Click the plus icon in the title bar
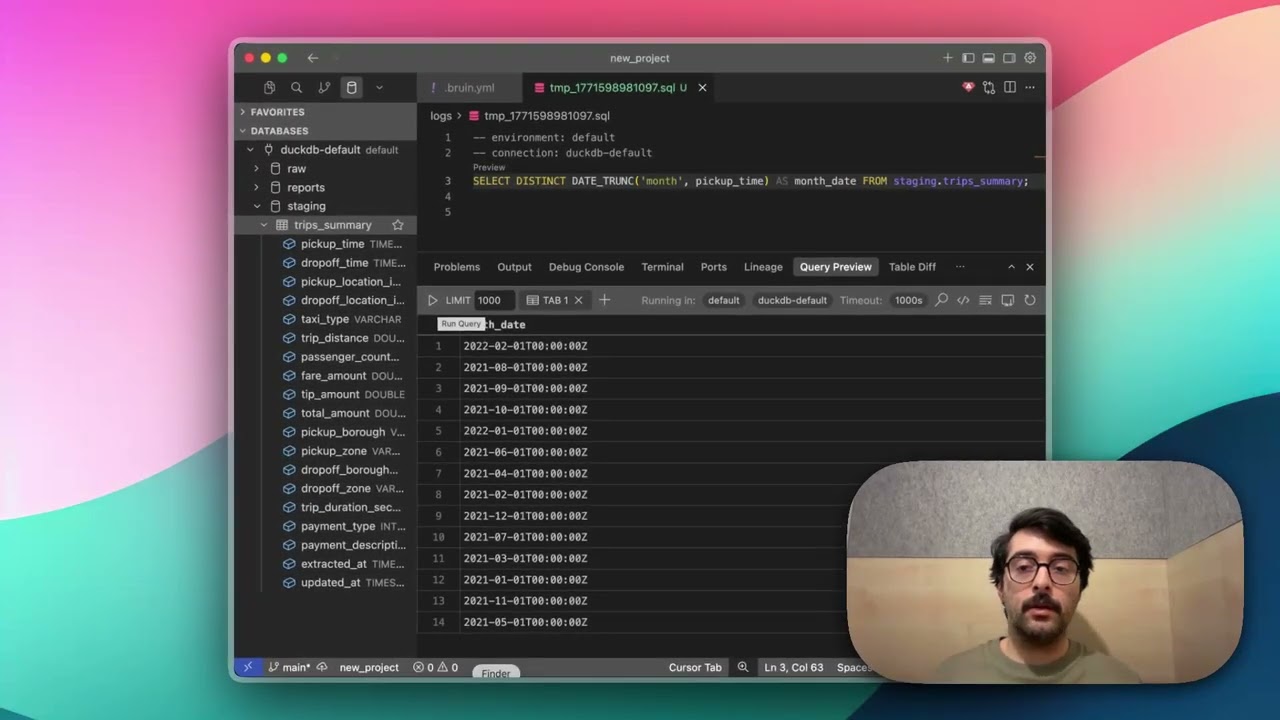1280x720 pixels. point(947,58)
